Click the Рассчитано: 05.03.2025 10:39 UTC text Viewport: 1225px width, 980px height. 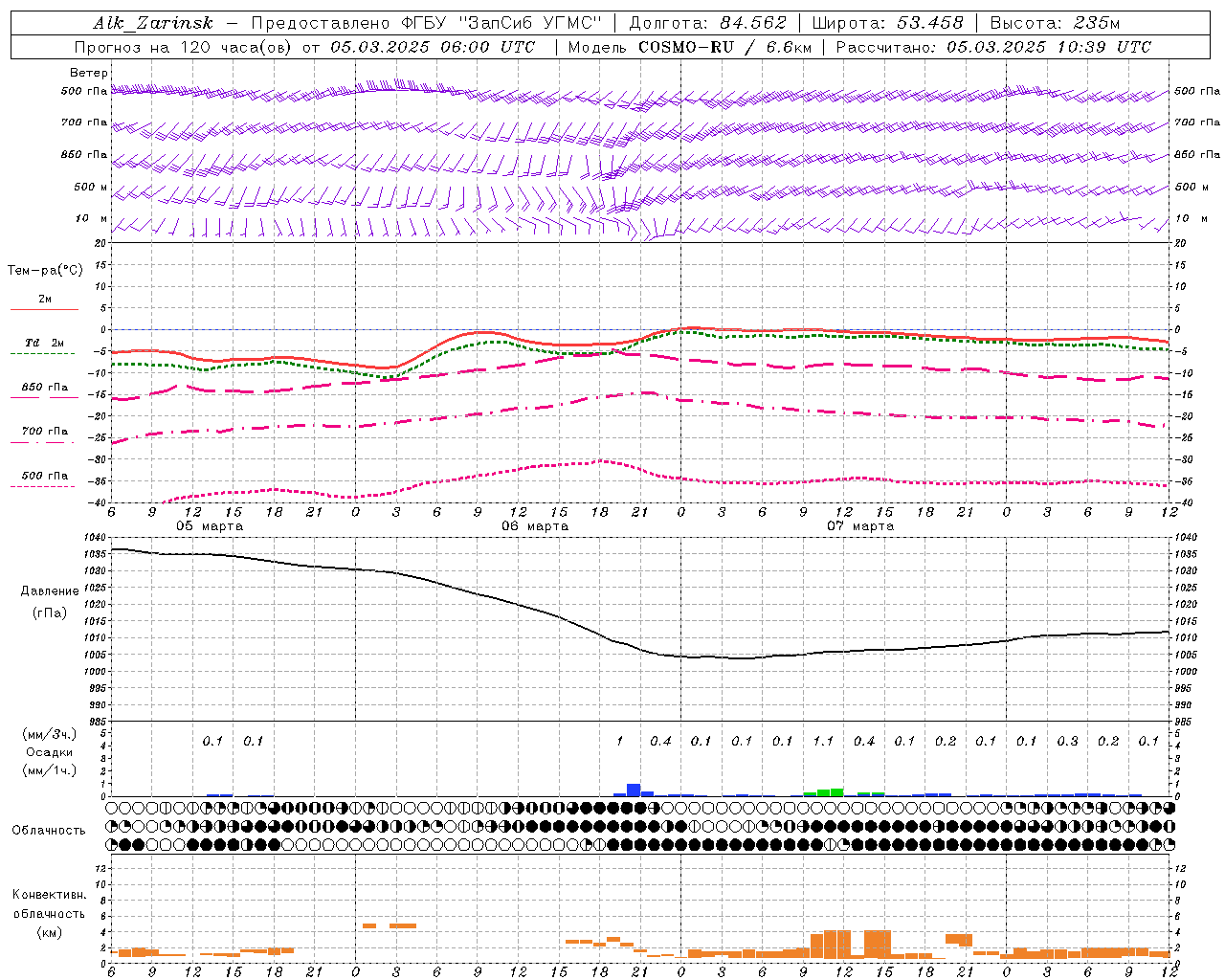[x=993, y=47]
